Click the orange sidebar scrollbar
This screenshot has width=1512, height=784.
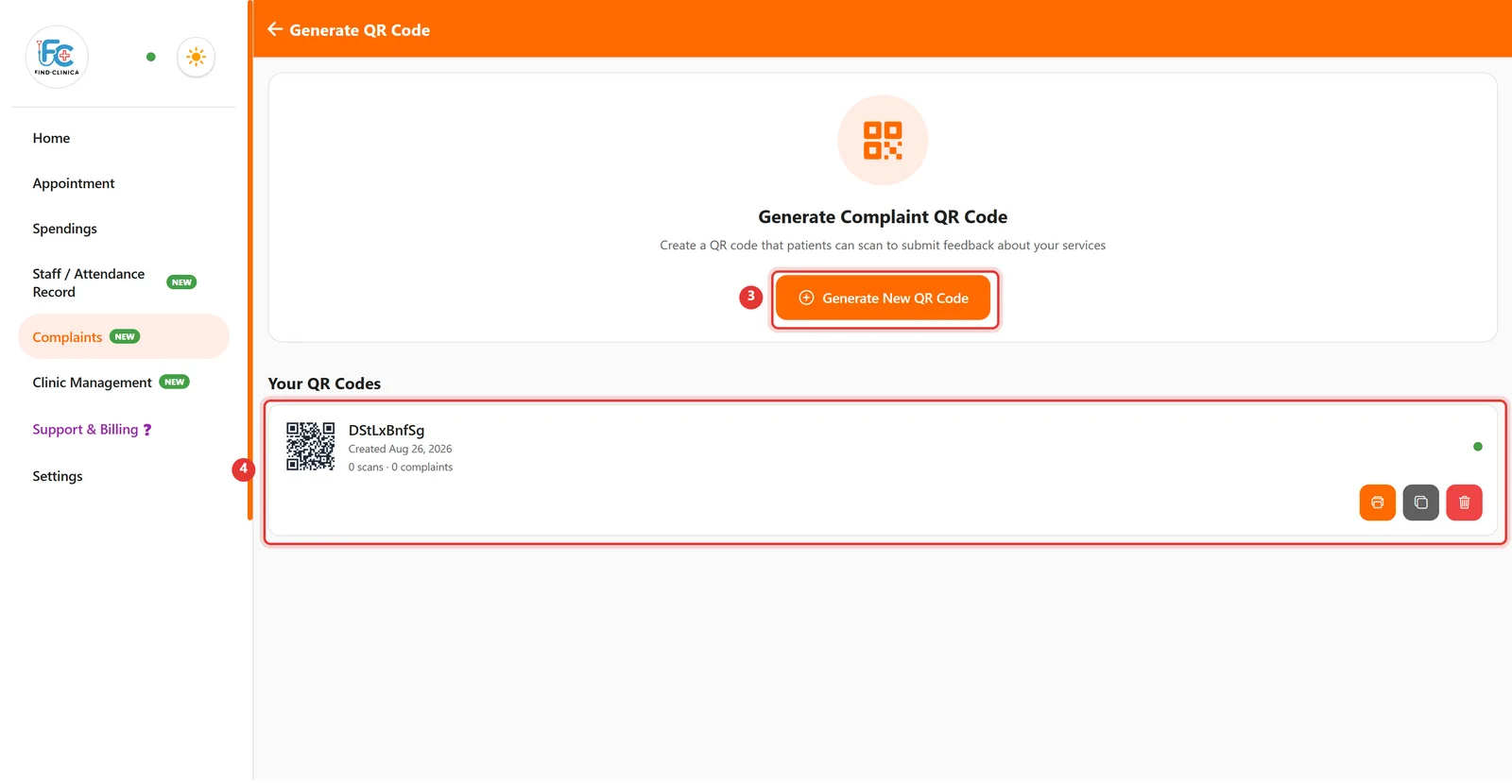[x=250, y=260]
